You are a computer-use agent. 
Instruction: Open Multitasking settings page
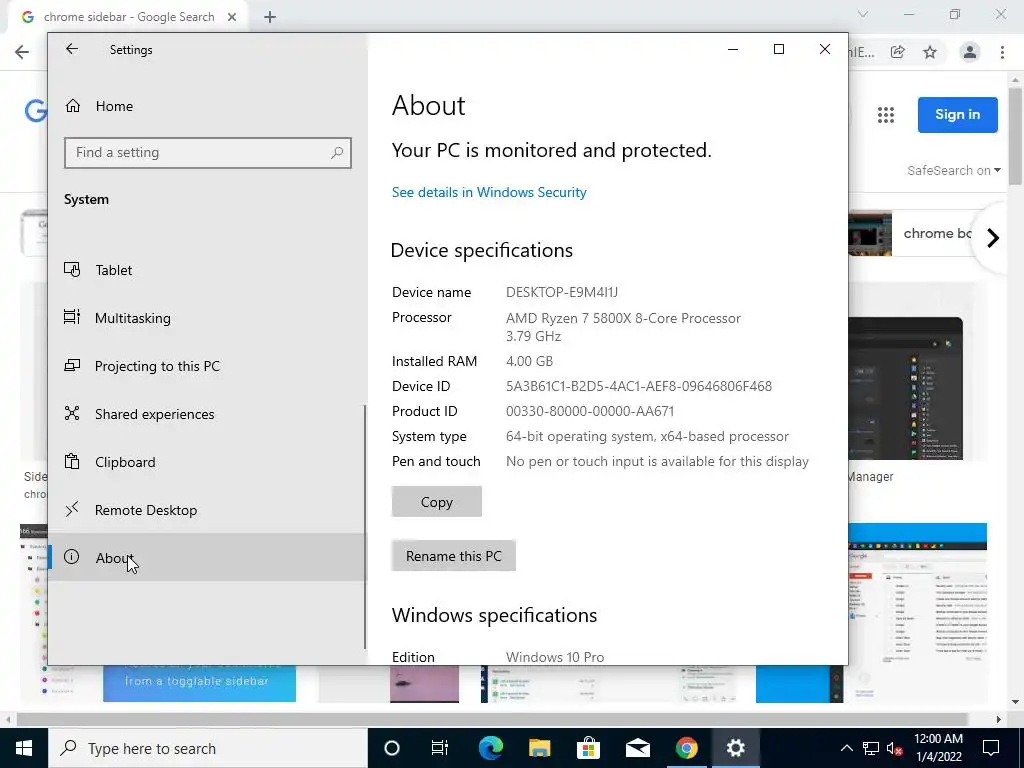coord(208,318)
